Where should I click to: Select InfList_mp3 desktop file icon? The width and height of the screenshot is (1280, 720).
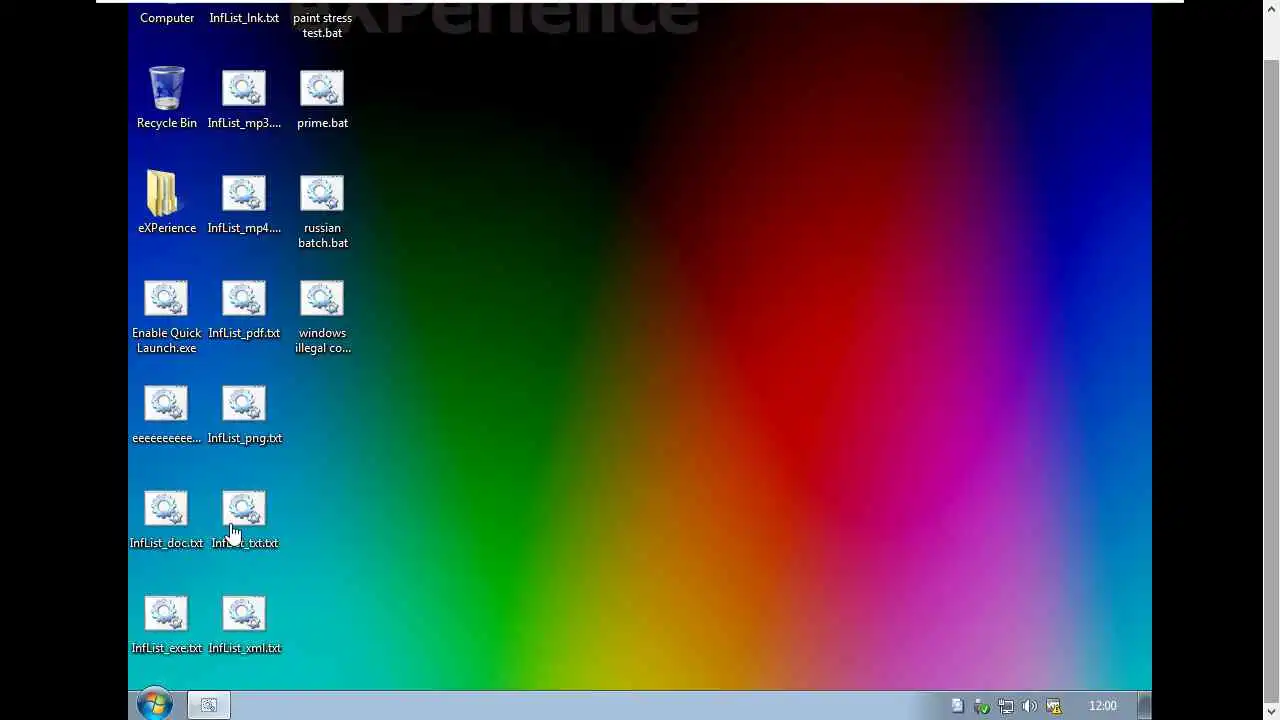tap(244, 100)
